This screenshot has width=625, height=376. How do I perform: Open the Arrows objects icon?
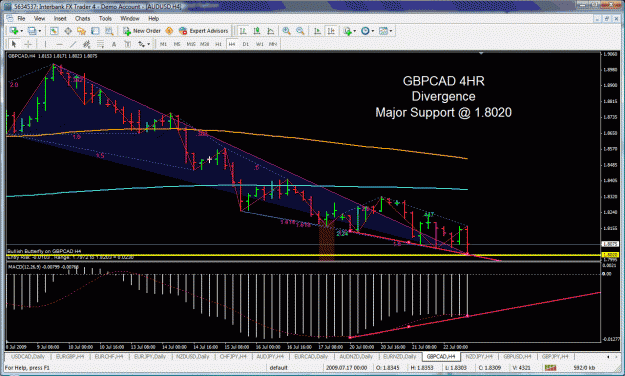(x=142, y=44)
